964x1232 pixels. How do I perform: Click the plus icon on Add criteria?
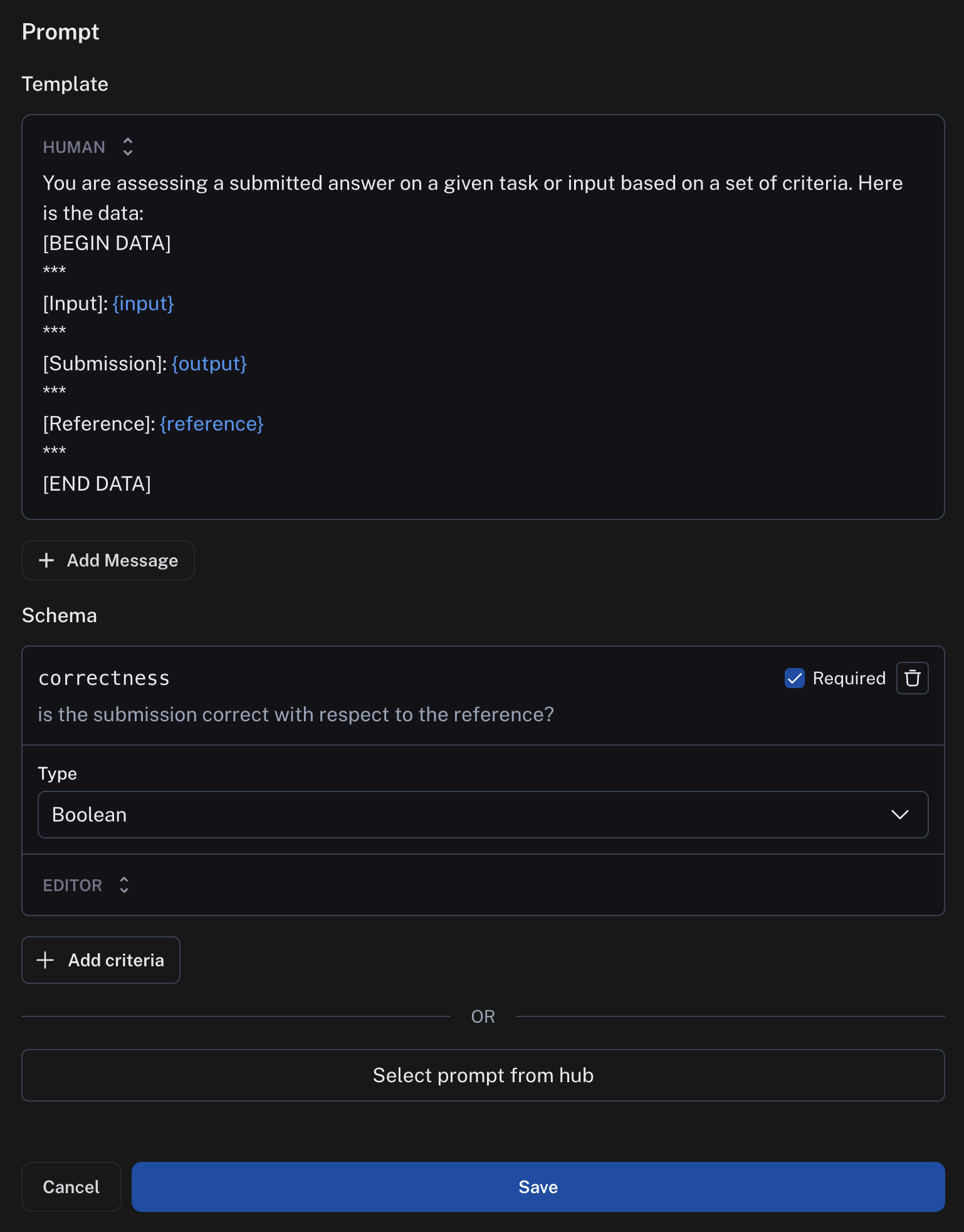46,959
